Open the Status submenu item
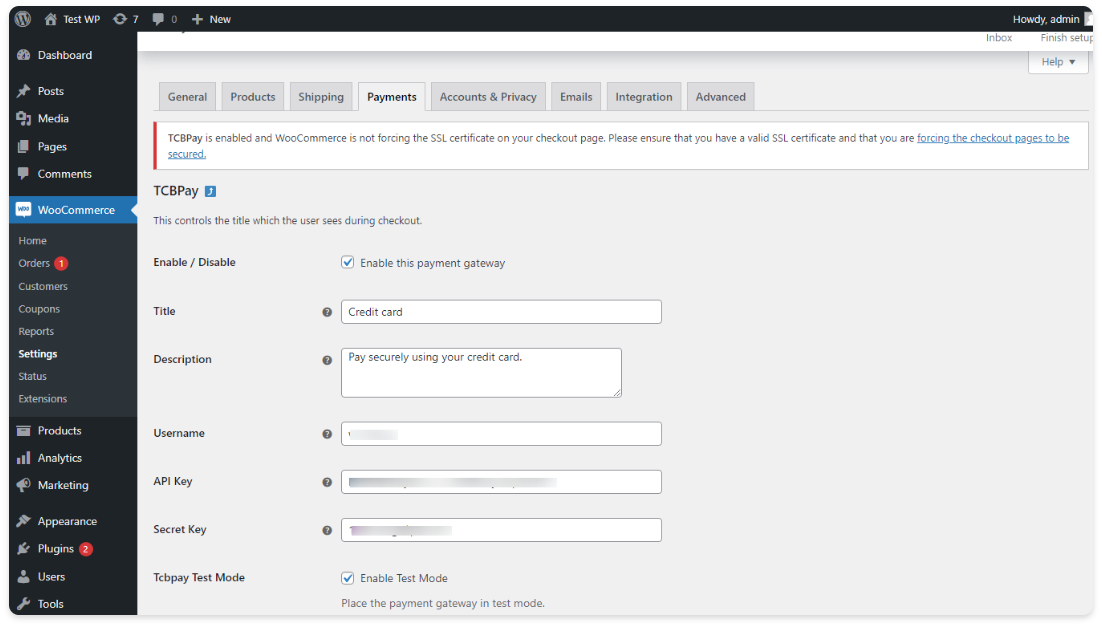Viewport: 1102px width, 627px height. coord(32,376)
